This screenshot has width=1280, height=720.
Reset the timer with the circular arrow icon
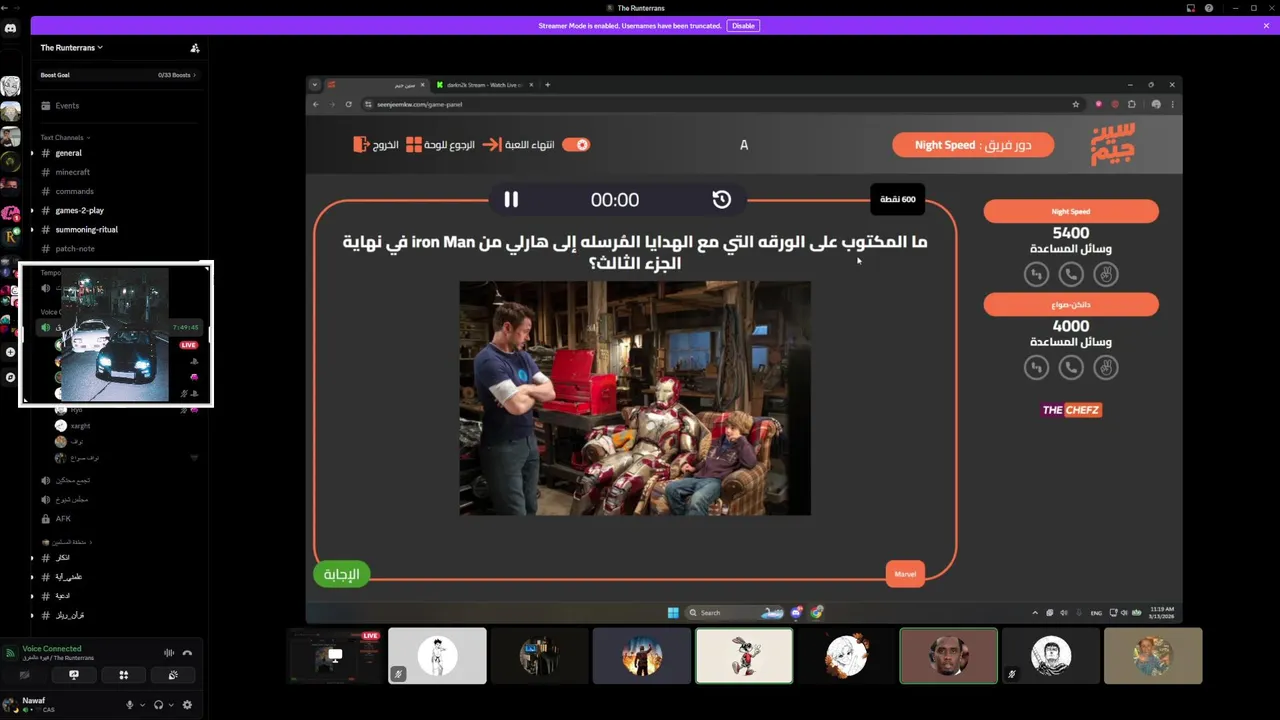[722, 200]
